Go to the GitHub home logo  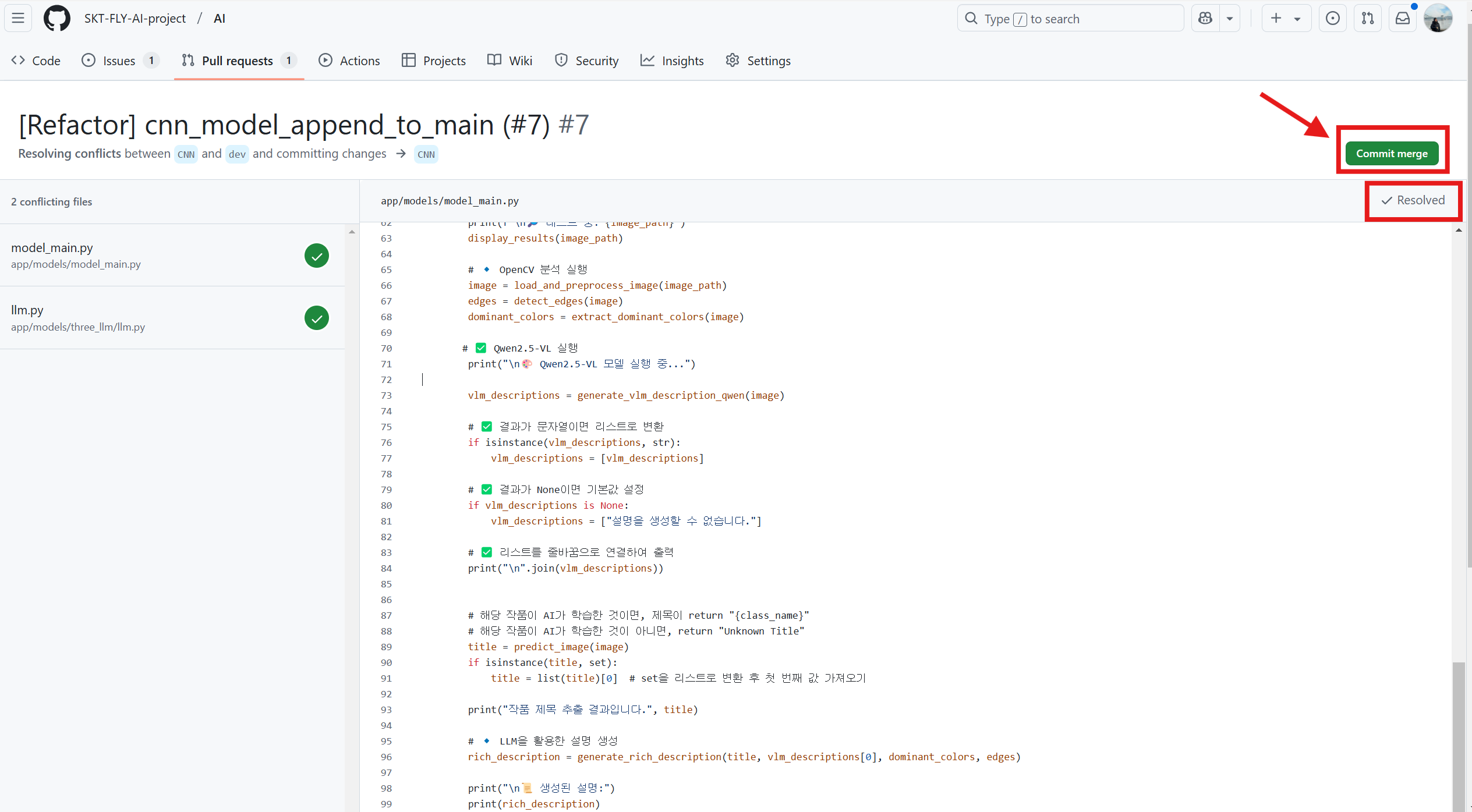(x=56, y=18)
